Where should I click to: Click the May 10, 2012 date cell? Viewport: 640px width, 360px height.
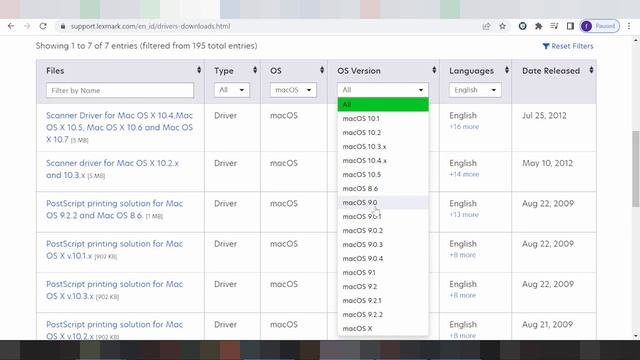[x=547, y=163]
